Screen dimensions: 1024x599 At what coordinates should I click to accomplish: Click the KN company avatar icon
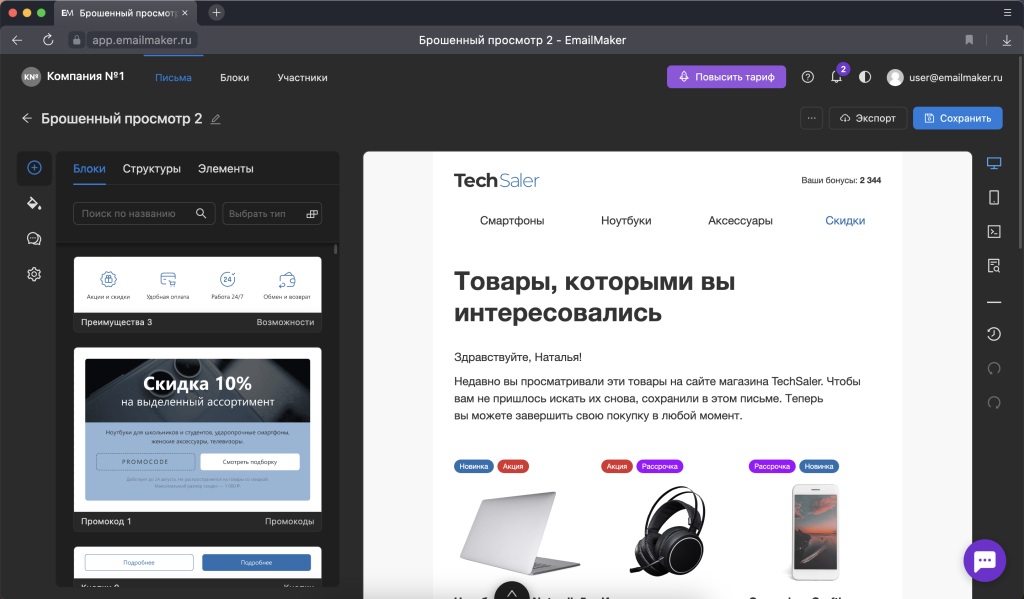[x=31, y=77]
